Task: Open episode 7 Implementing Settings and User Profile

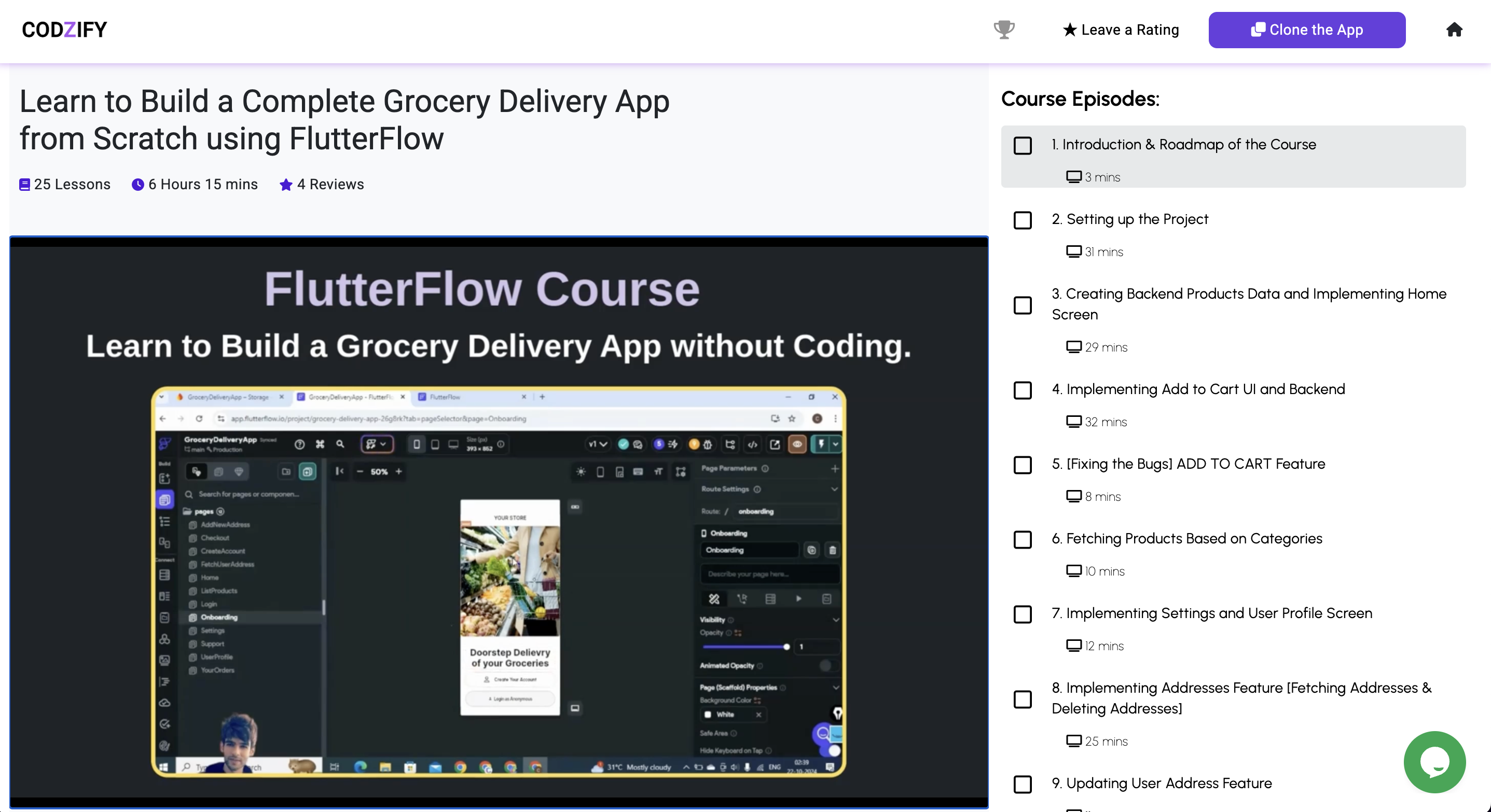Action: click(1211, 612)
